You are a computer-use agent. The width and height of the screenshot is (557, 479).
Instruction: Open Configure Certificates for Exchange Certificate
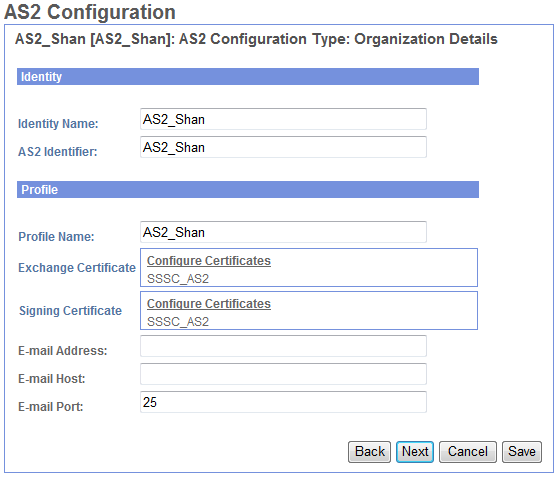click(x=209, y=260)
